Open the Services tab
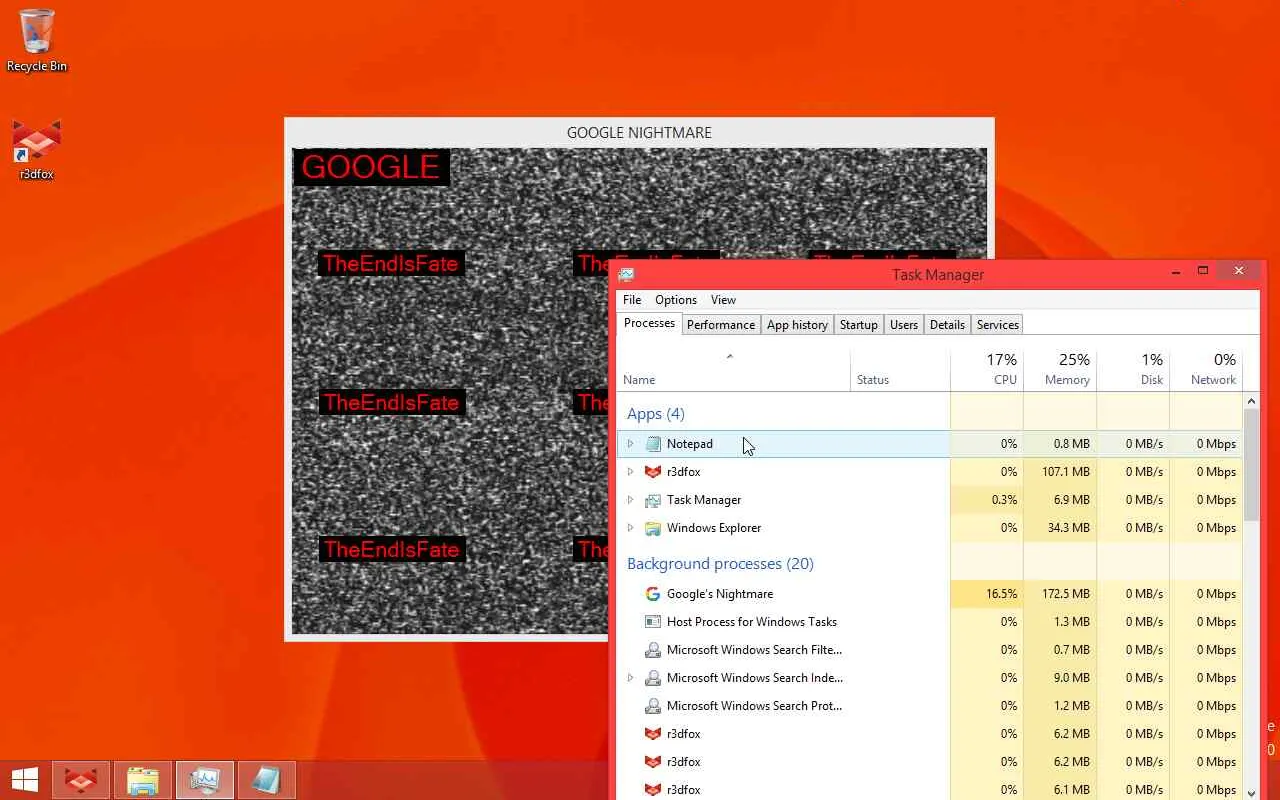 pyautogui.click(x=998, y=325)
